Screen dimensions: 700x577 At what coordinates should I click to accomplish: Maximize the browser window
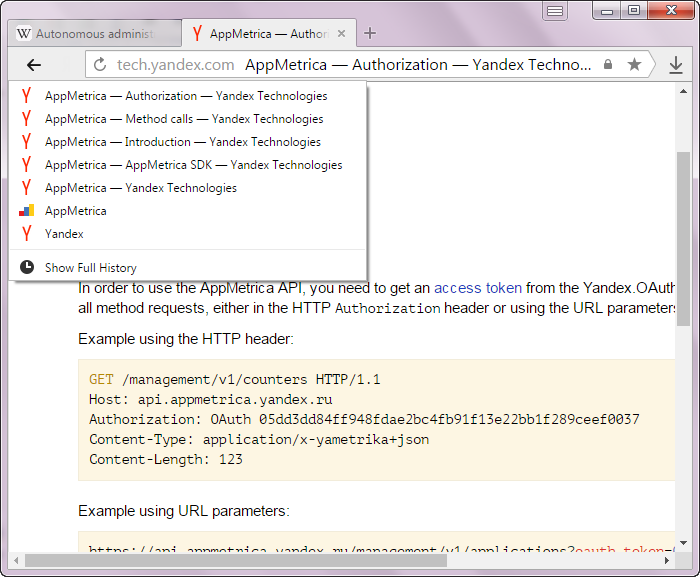633,10
